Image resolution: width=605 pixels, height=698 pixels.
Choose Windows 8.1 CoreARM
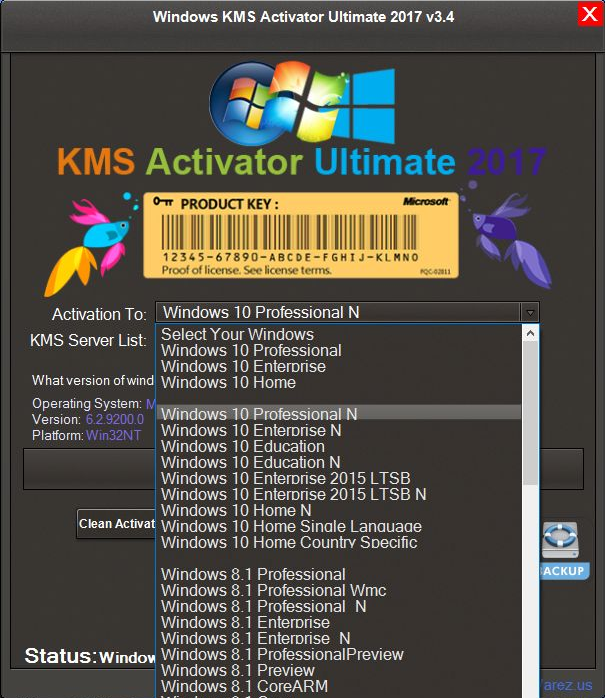[x=339, y=686]
